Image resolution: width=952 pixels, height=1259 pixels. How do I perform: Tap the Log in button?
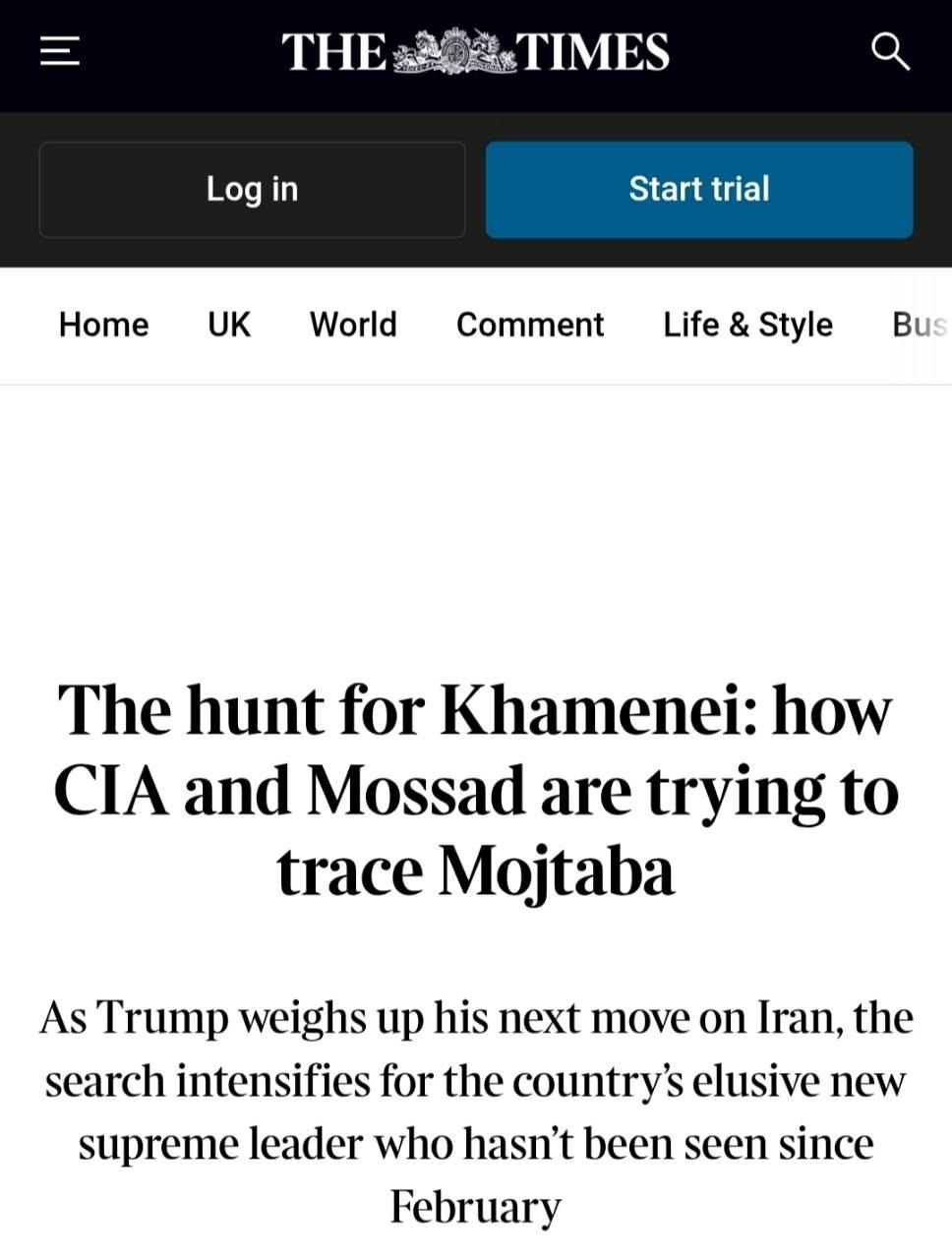pyautogui.click(x=252, y=189)
